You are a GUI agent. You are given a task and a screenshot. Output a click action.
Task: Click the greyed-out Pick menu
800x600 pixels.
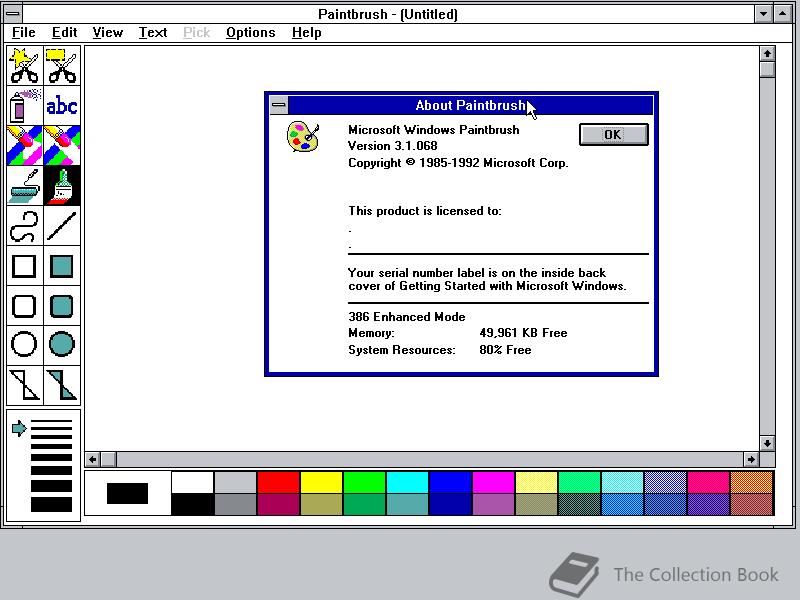click(196, 33)
